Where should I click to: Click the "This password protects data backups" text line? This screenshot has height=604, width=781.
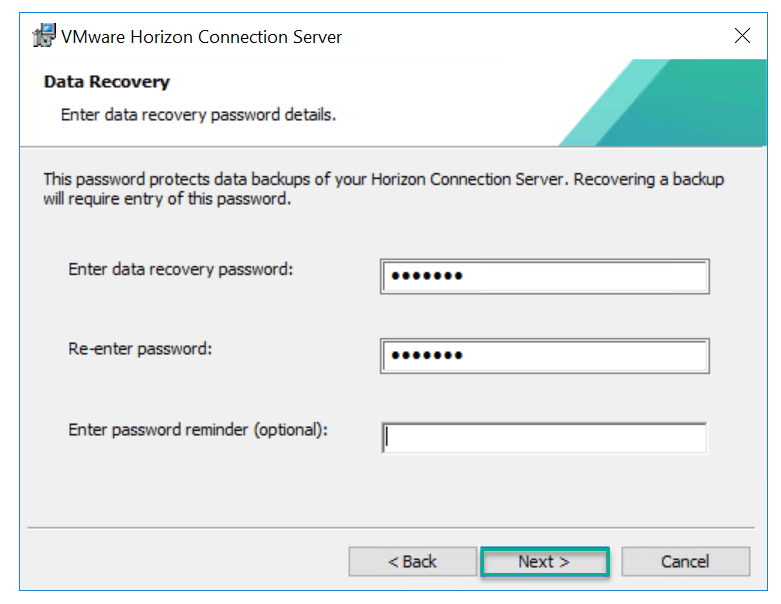[x=383, y=180]
